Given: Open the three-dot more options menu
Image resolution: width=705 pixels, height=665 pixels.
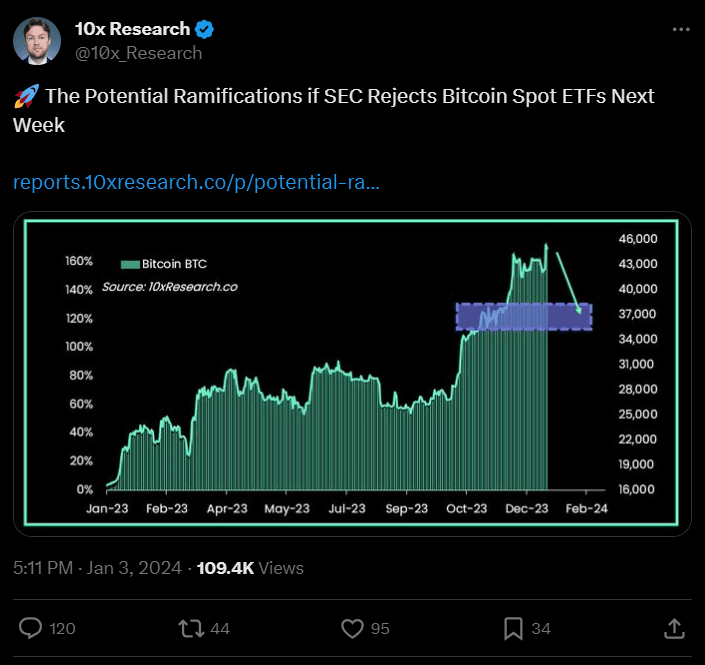Looking at the screenshot, I should pos(680,29).
